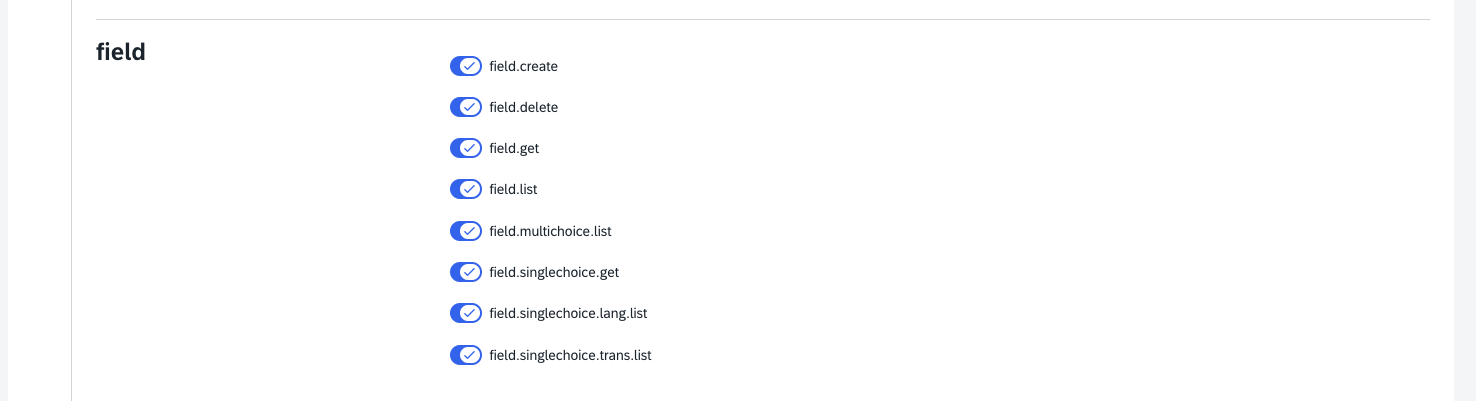Turn off the field.delete switch
This screenshot has width=1476, height=401.
466,107
